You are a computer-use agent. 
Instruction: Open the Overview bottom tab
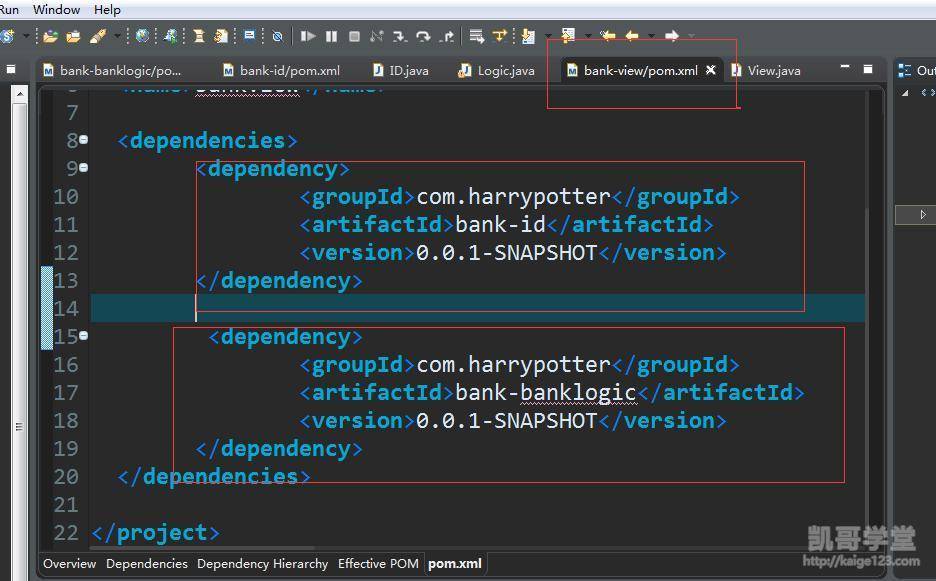coord(69,564)
